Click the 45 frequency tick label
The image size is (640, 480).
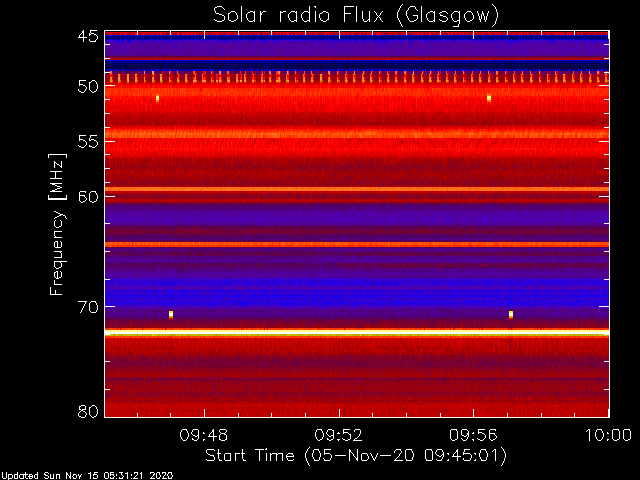[88, 36]
